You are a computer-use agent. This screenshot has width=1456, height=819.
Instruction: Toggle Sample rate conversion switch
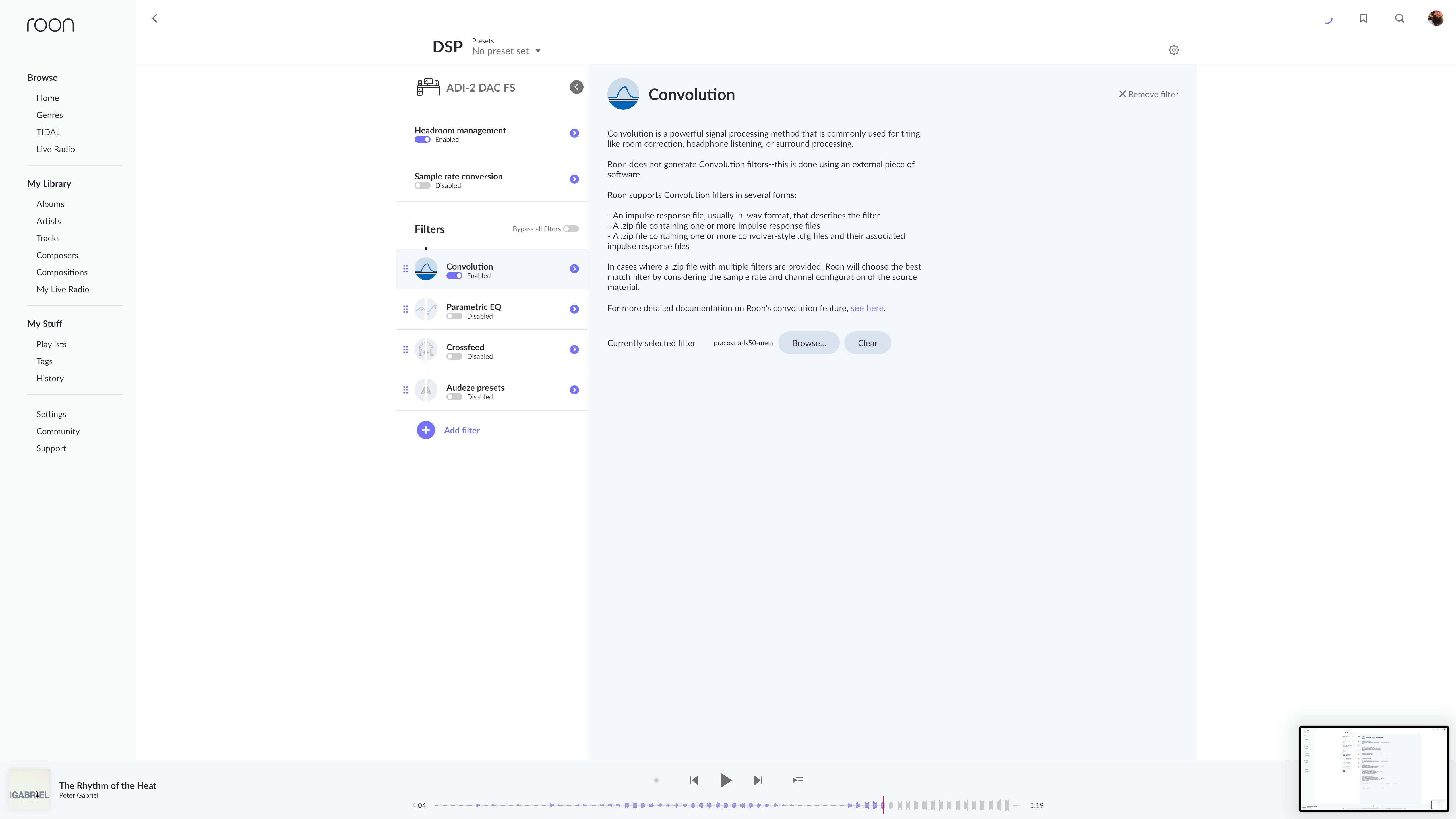422,185
